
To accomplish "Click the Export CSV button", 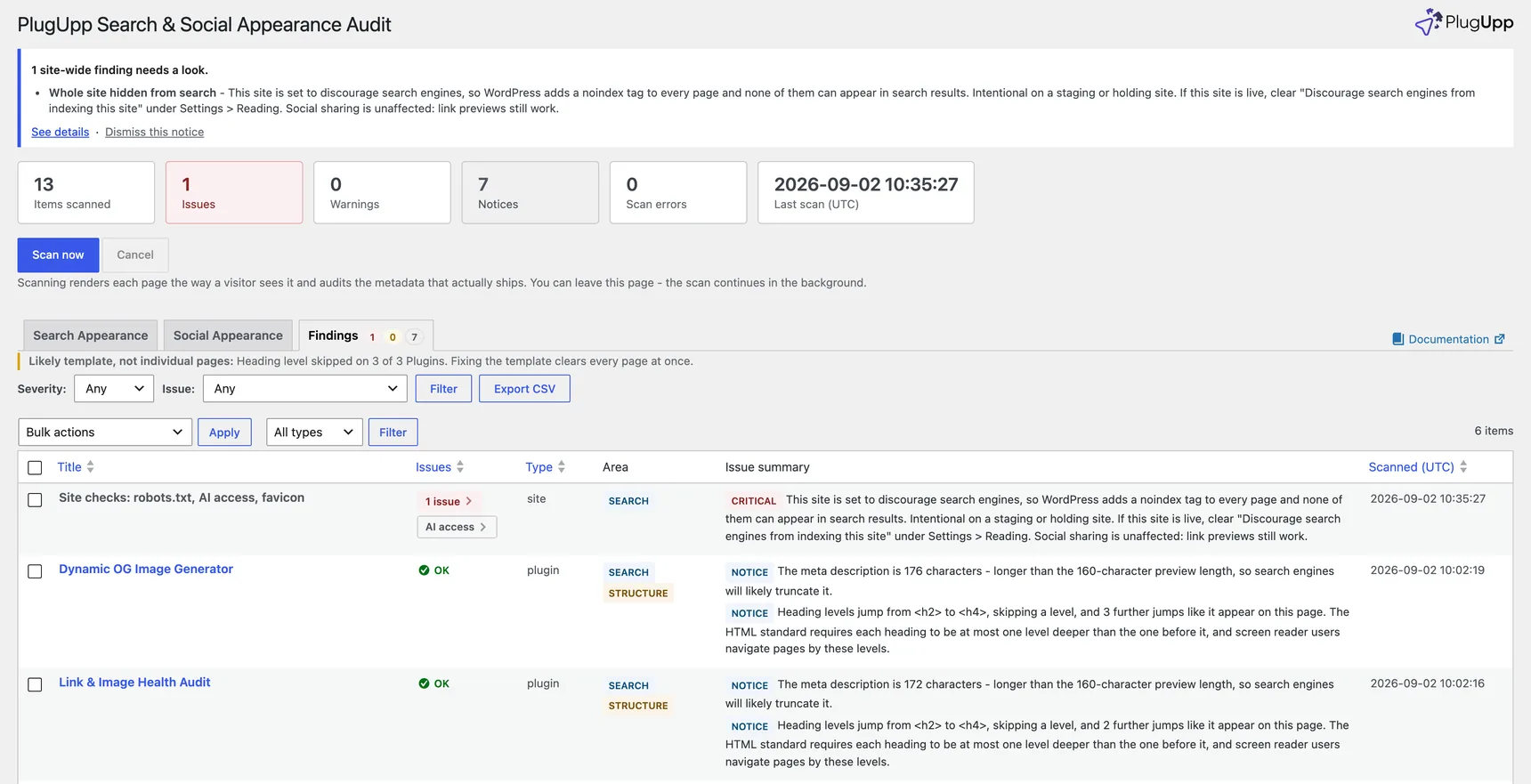I will (524, 389).
